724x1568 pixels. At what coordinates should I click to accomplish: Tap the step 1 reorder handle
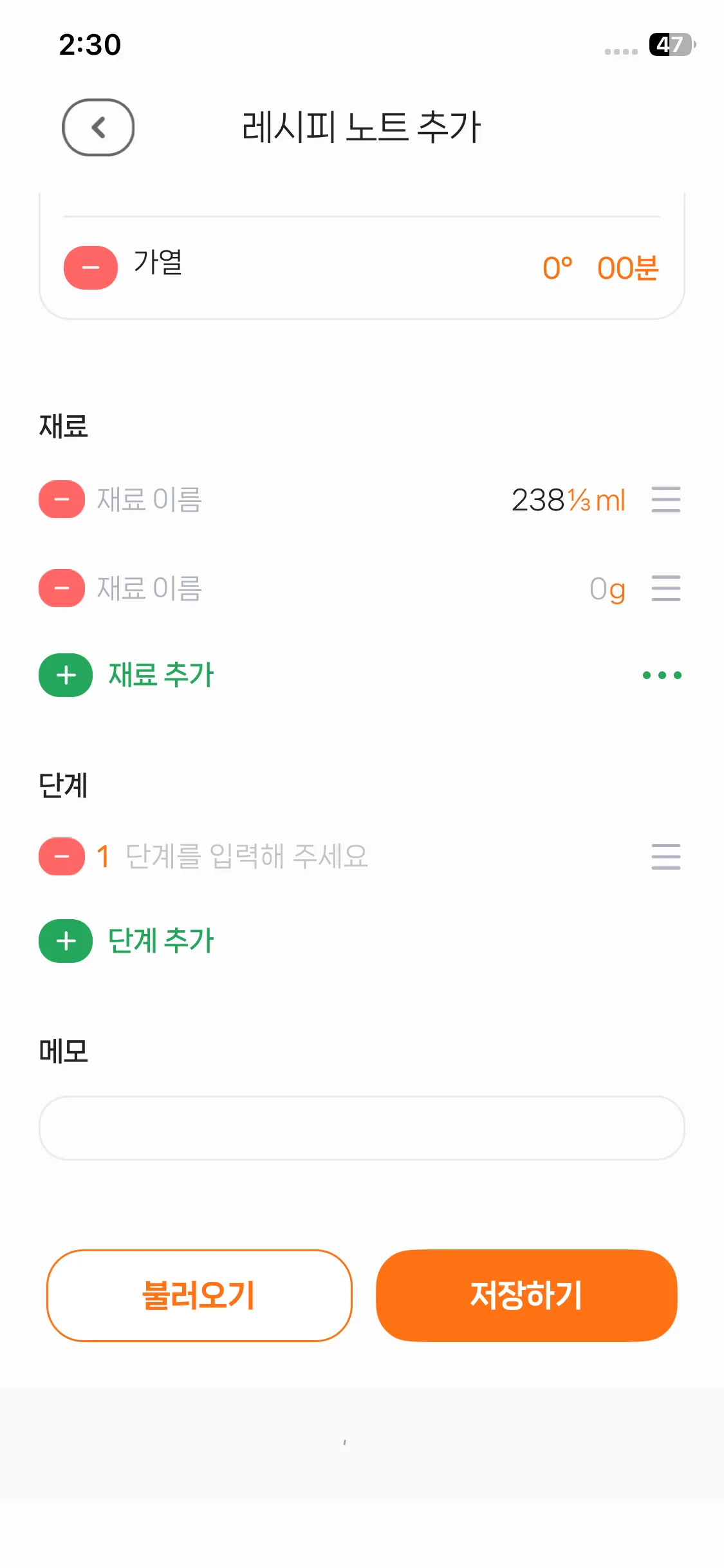click(665, 857)
